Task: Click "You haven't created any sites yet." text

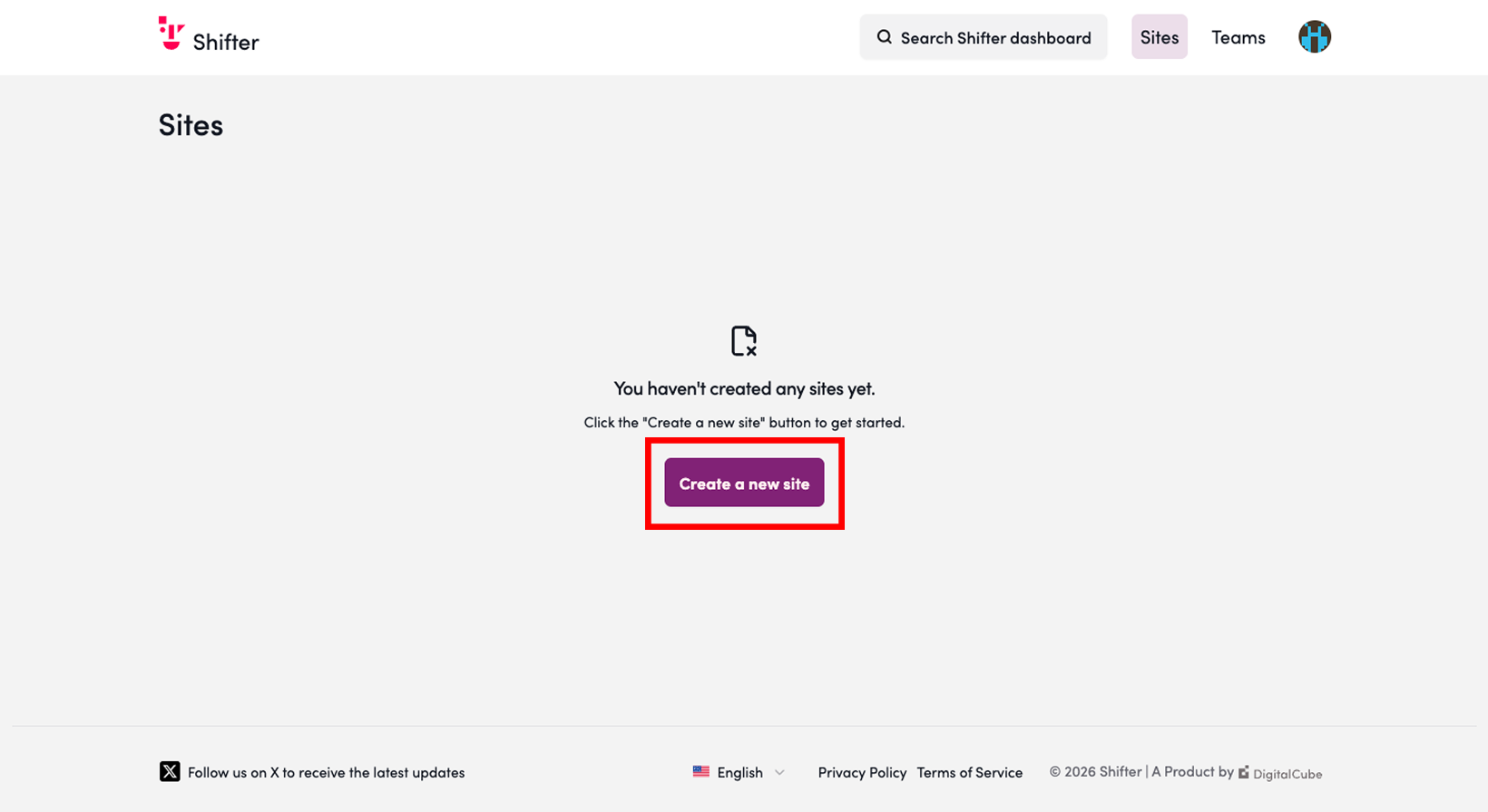Action: 744,388
